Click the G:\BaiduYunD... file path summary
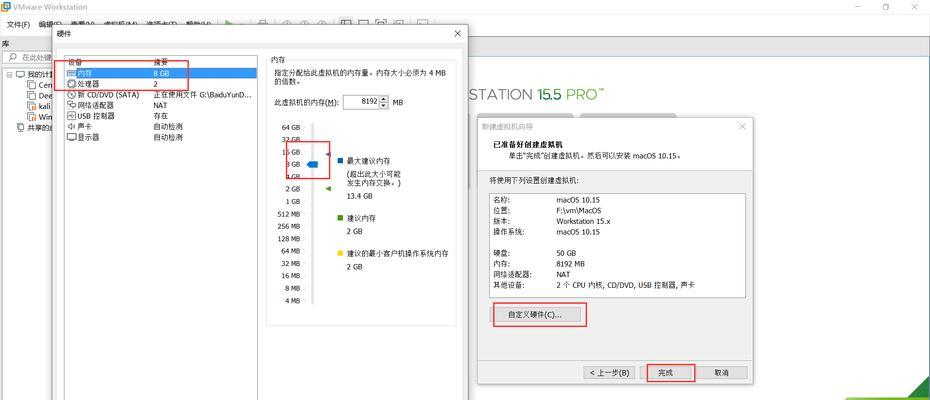This screenshot has height=400, width=930. click(x=202, y=94)
